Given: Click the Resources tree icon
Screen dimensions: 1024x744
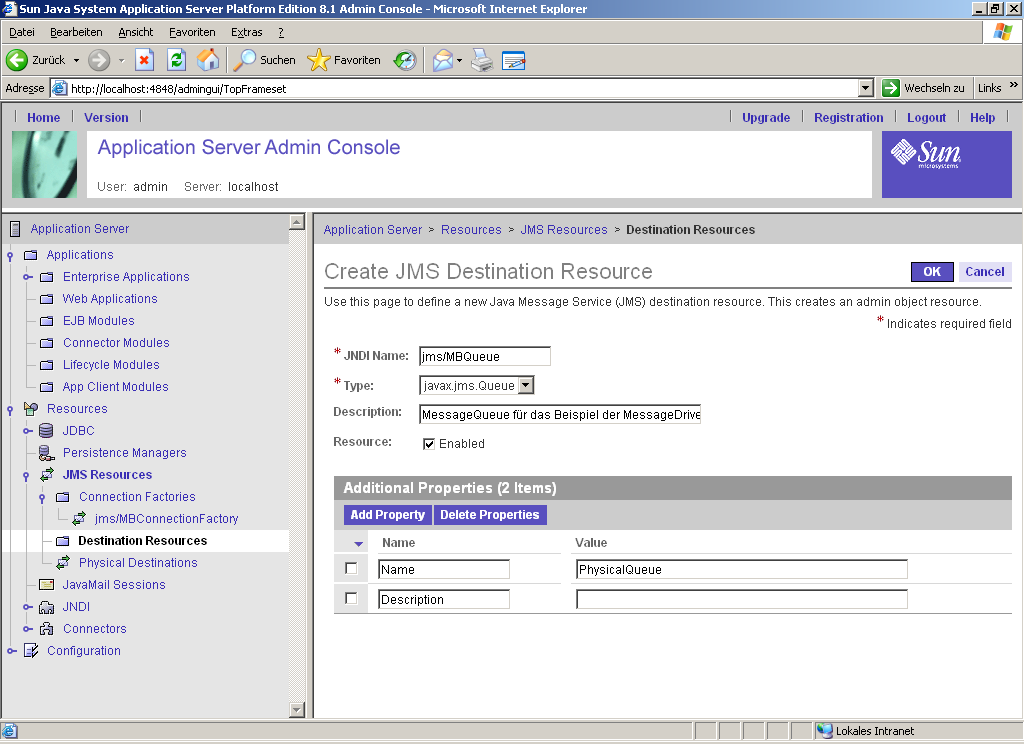Looking at the screenshot, I should click(x=31, y=409).
